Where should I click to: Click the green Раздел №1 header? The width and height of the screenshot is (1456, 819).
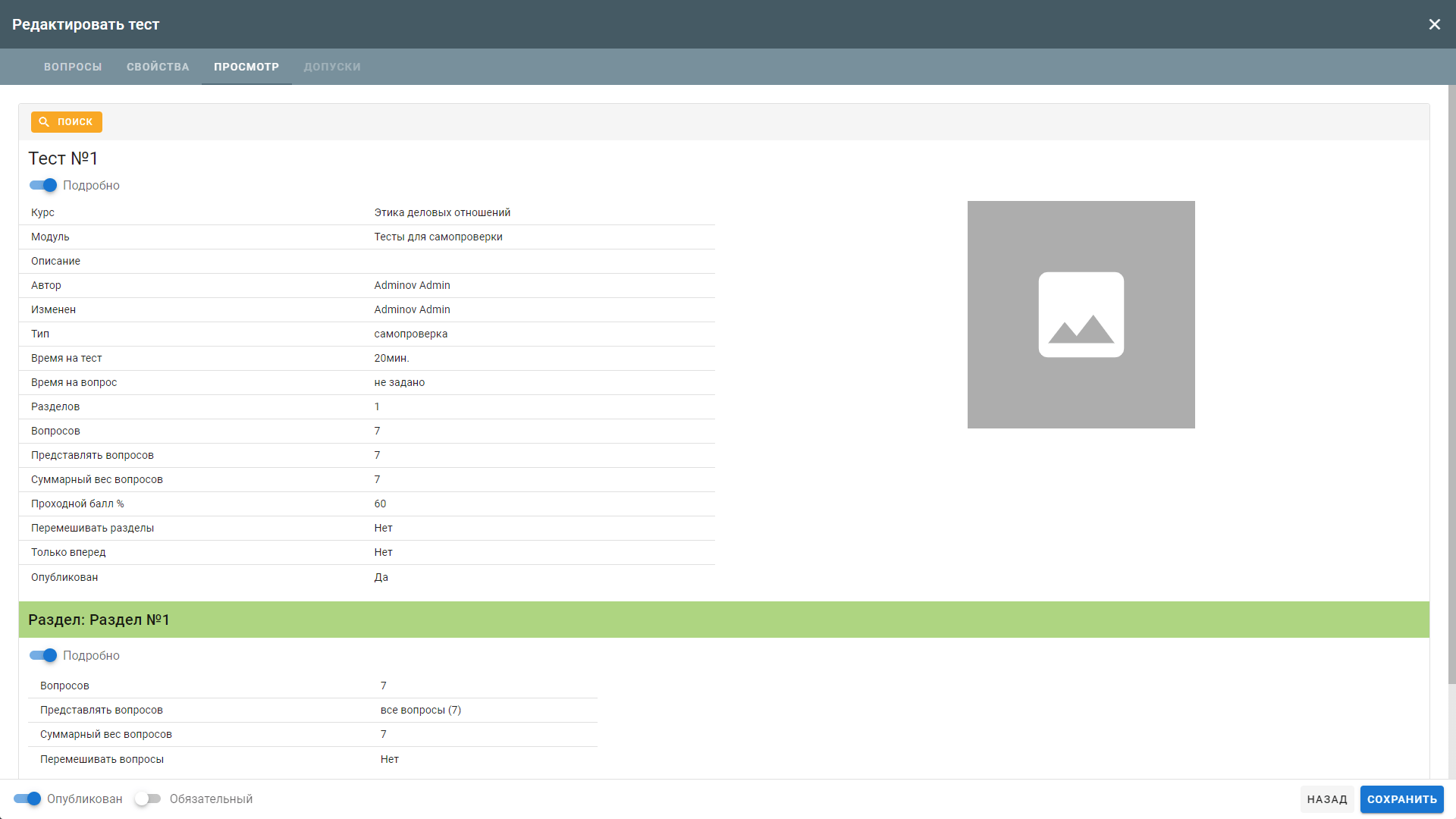point(723,620)
